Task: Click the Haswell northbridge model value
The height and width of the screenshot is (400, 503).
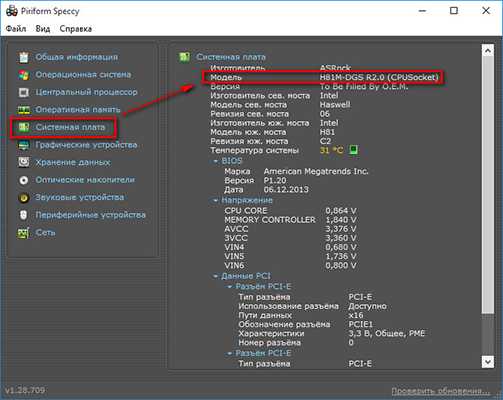Action: click(x=335, y=105)
